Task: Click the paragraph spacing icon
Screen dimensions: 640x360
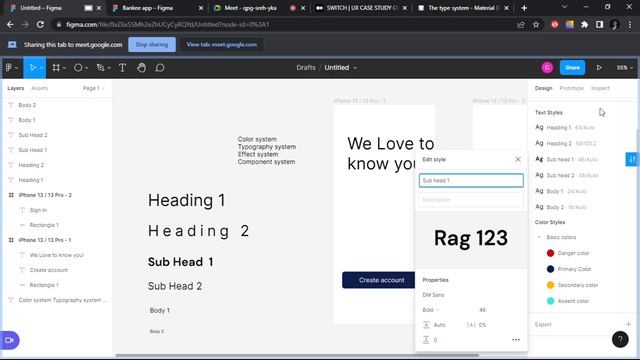Action: (426, 340)
